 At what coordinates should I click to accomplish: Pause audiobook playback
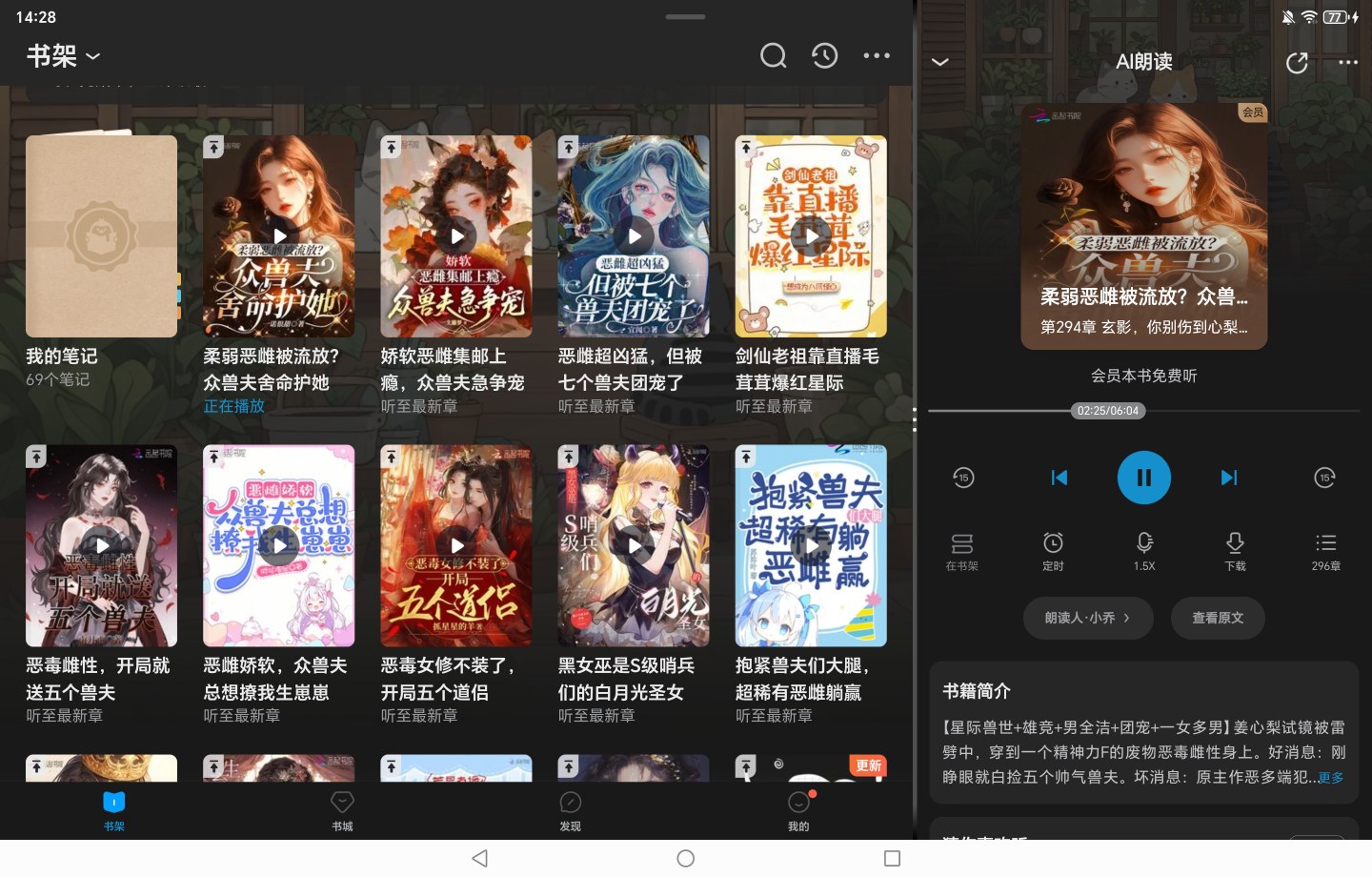pos(1143,478)
